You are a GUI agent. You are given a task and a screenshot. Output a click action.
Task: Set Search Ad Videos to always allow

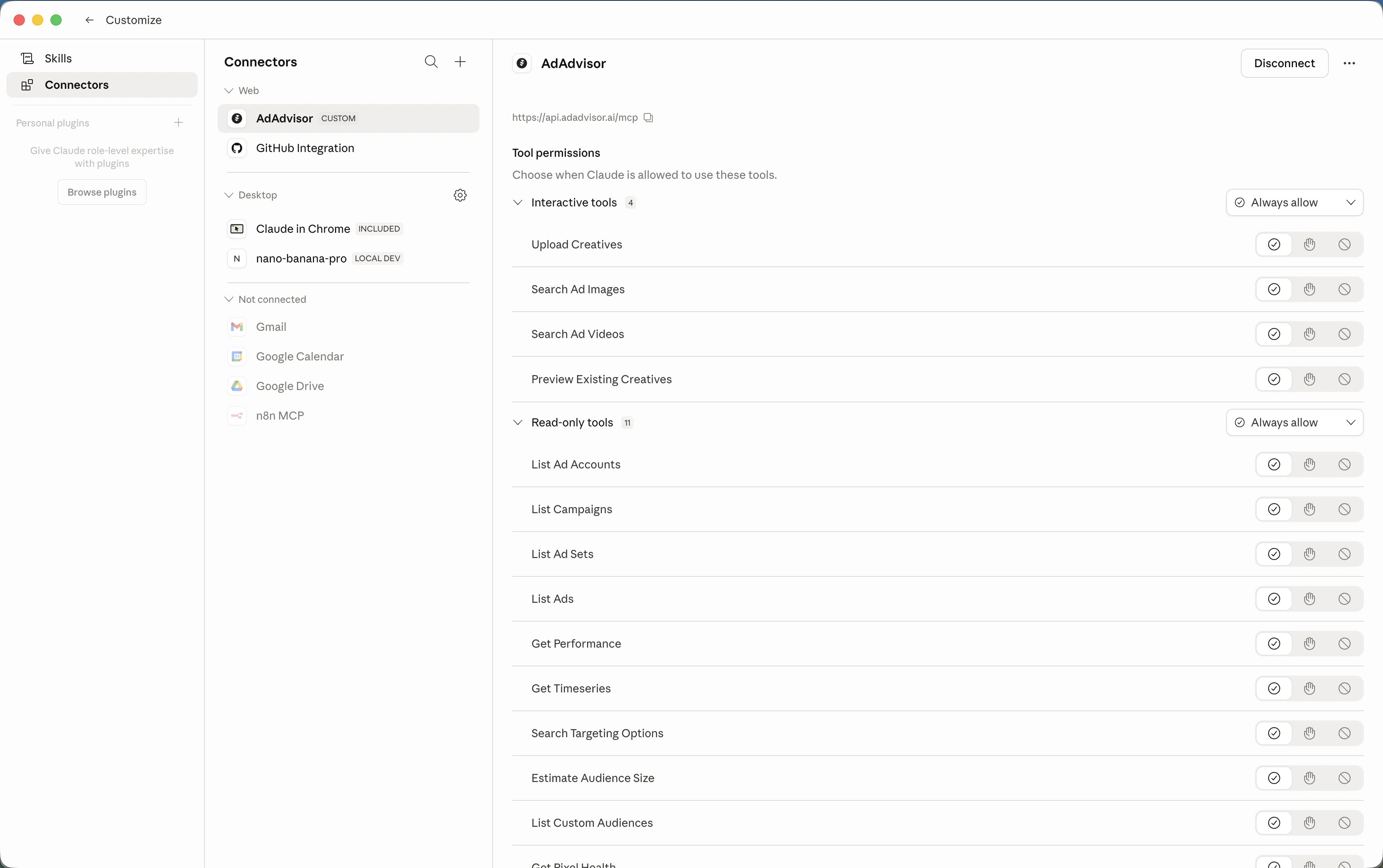[x=1274, y=334]
